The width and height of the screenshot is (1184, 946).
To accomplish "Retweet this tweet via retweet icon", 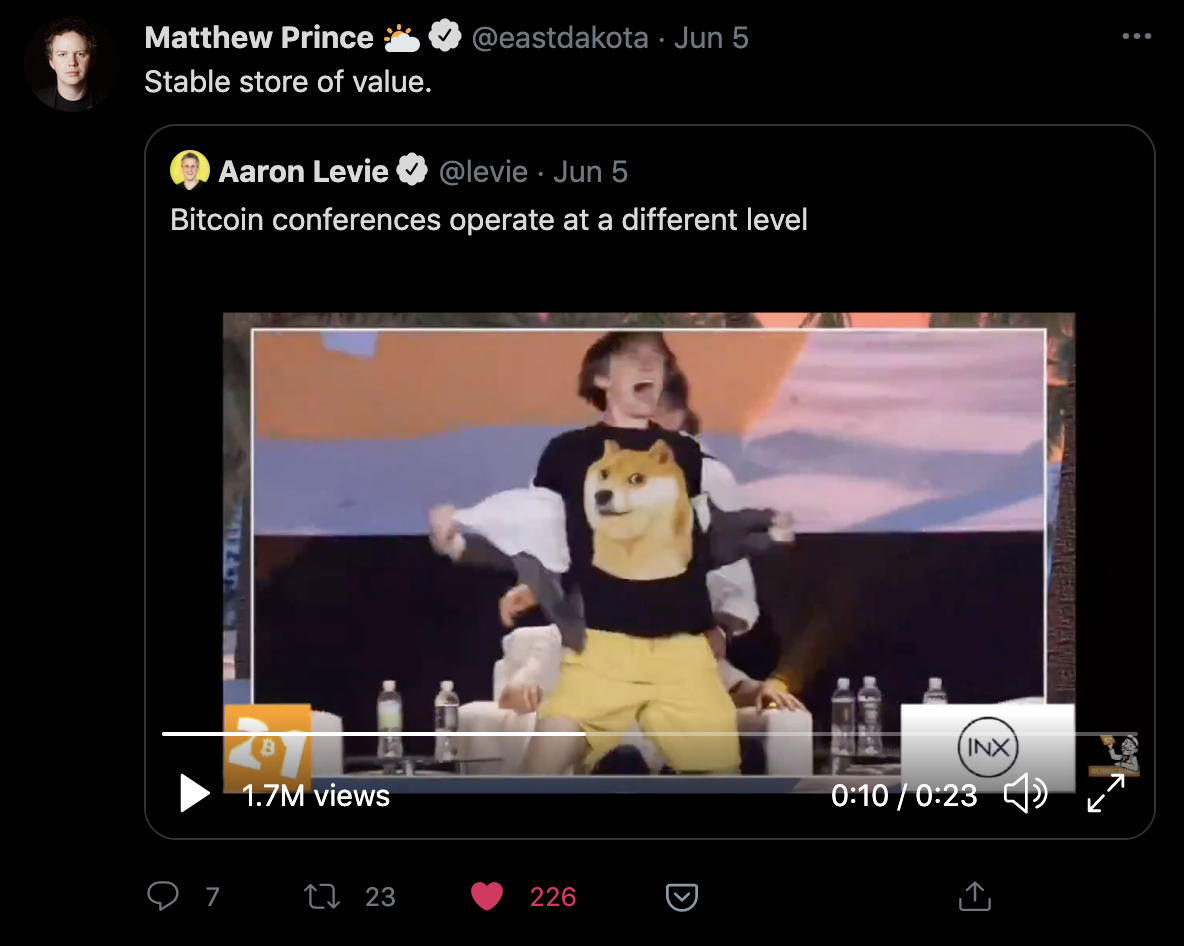I will tap(321, 896).
